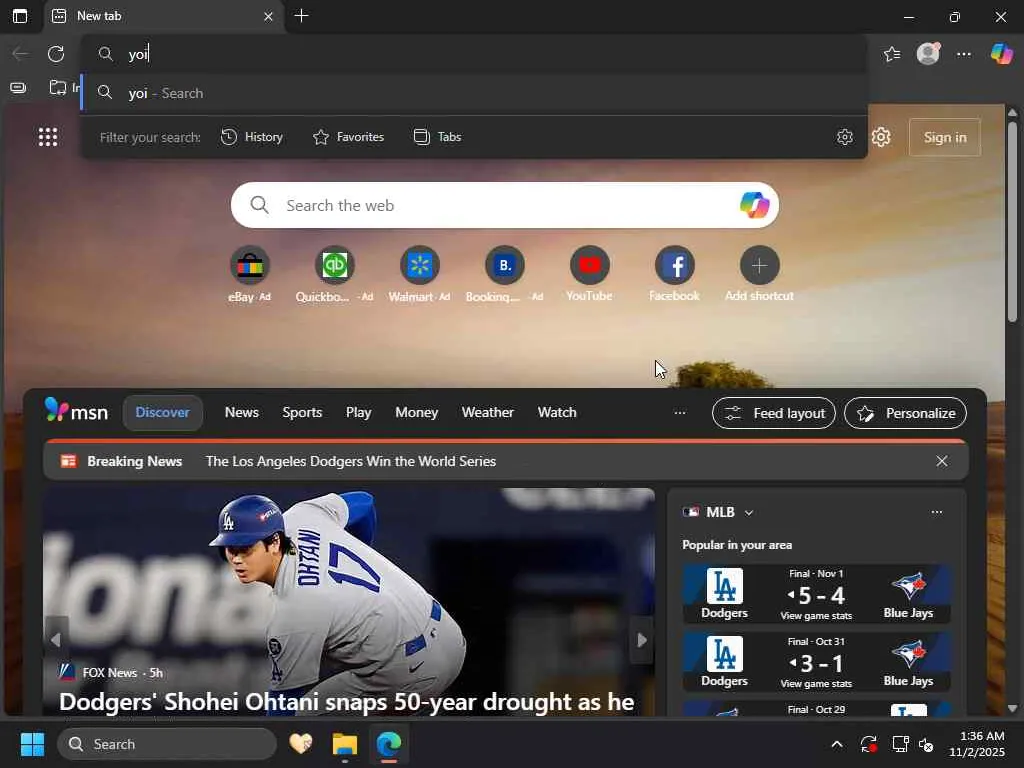The width and height of the screenshot is (1024, 768).
Task: Reload the page with refresh icon
Action: (x=56, y=54)
